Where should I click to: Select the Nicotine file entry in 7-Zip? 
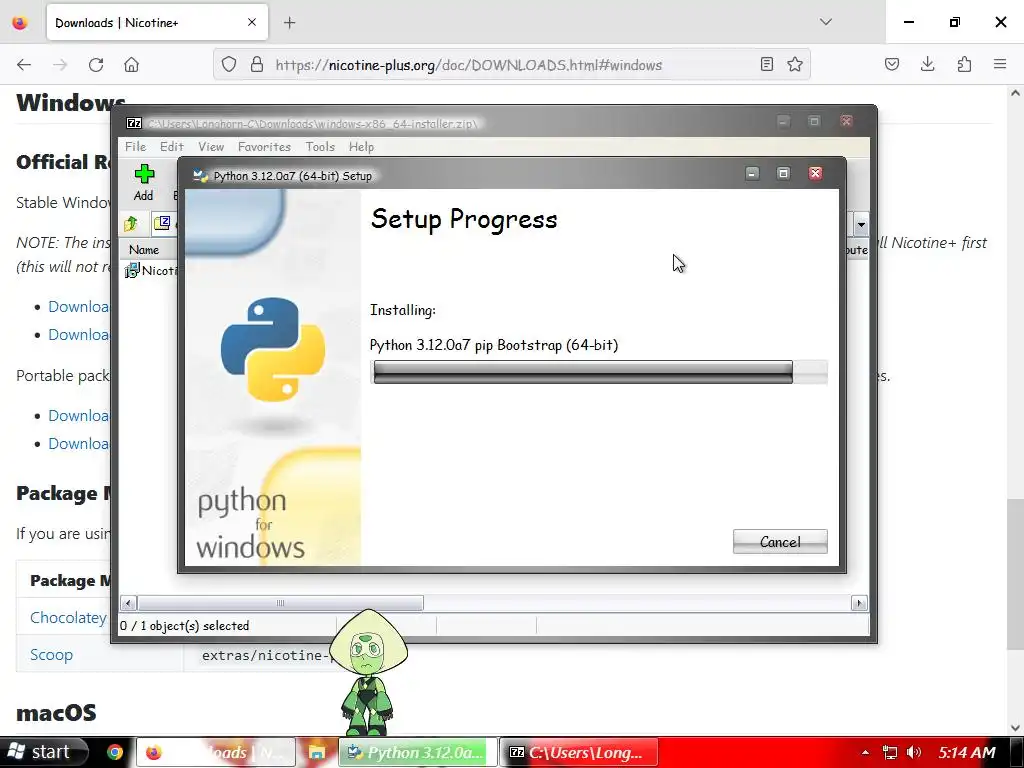pos(150,270)
